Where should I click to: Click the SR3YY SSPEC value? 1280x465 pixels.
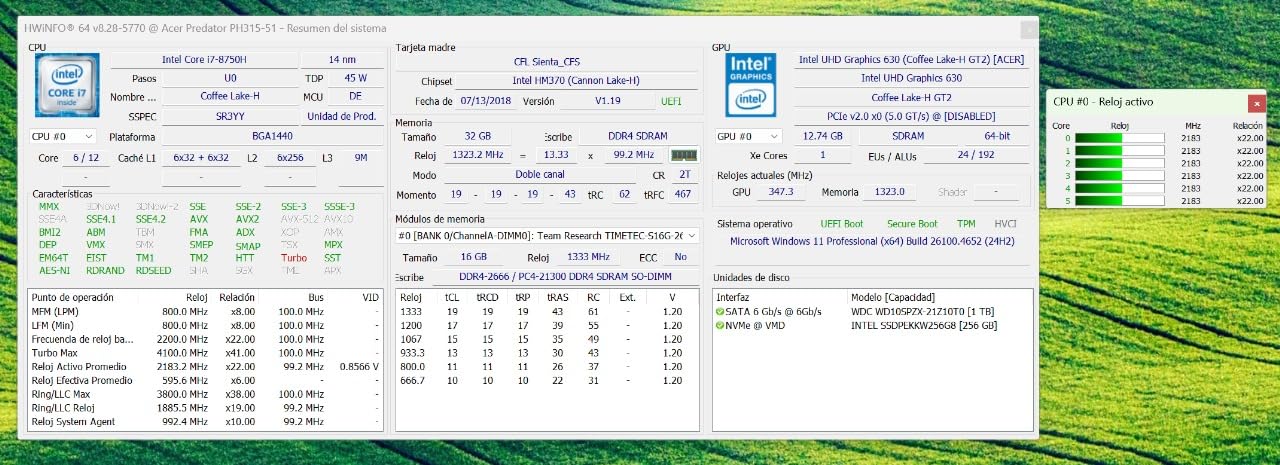[230, 116]
